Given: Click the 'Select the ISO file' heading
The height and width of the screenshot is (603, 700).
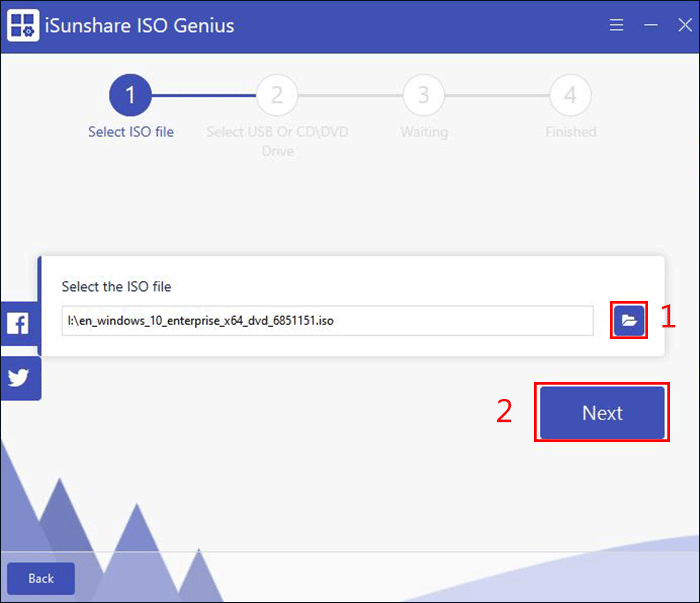Looking at the screenshot, I should point(117,287).
